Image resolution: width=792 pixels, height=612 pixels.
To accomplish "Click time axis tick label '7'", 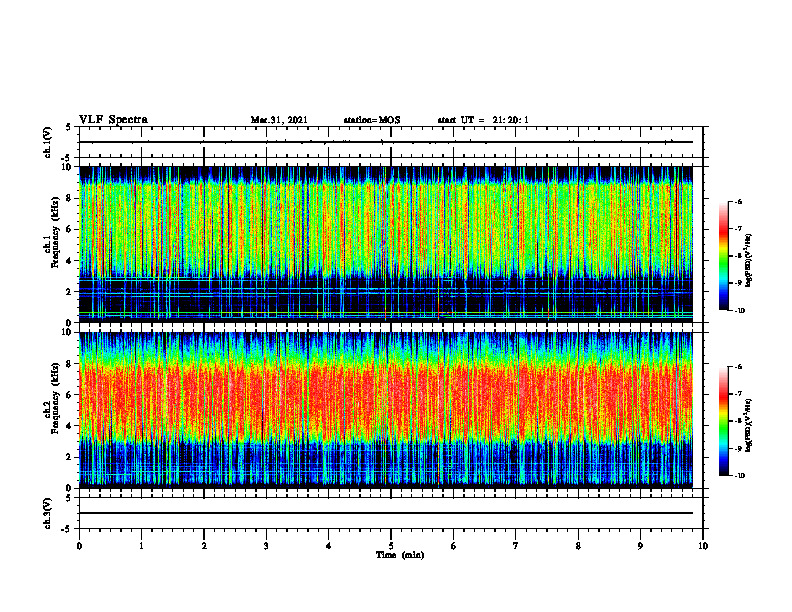I will click(516, 546).
